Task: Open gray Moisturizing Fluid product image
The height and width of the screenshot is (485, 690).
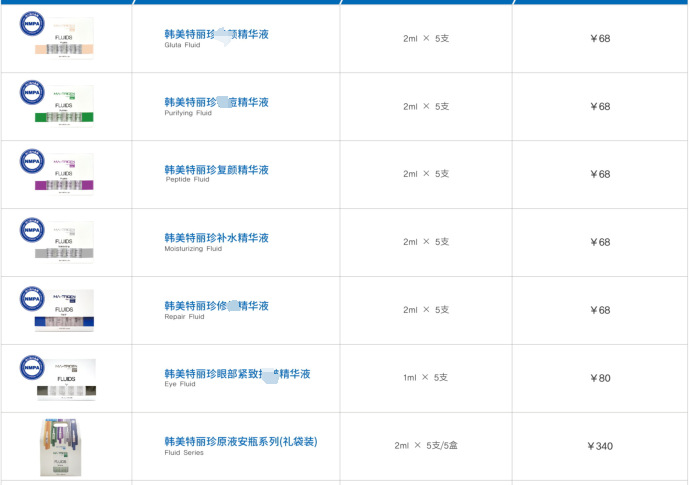Action: pos(64,242)
